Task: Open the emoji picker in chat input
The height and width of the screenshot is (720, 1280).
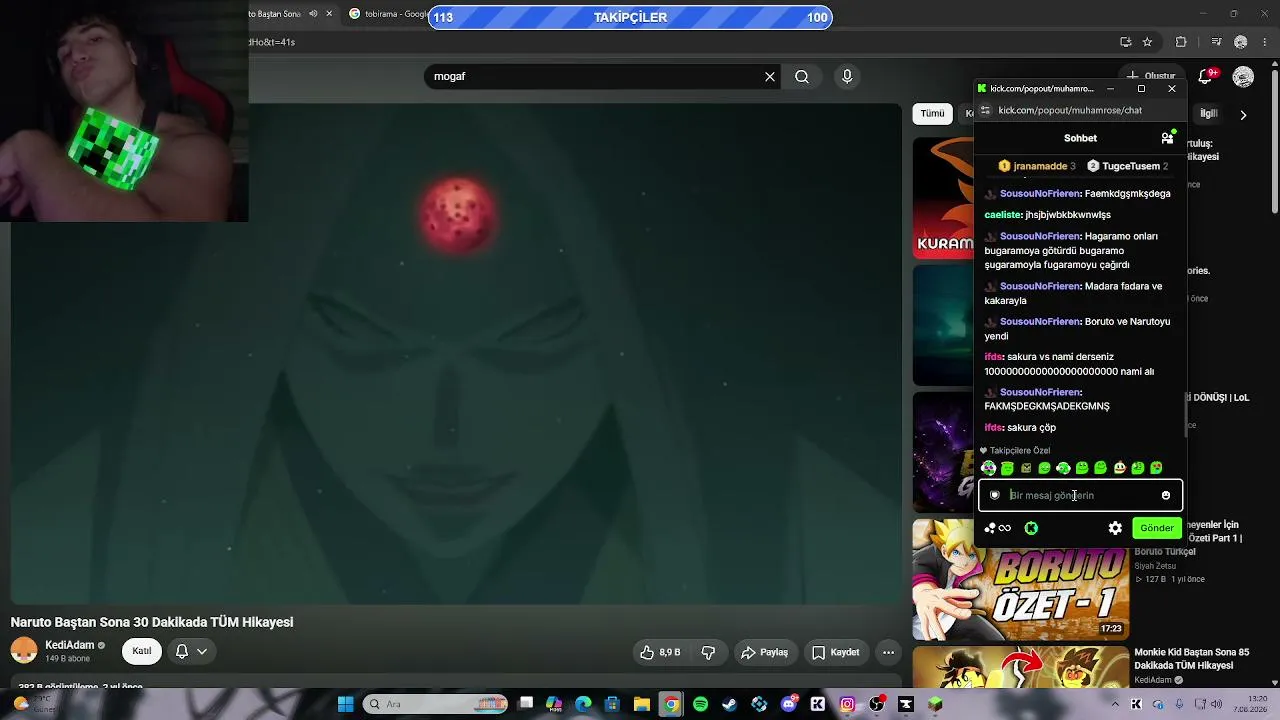Action: [1166, 495]
